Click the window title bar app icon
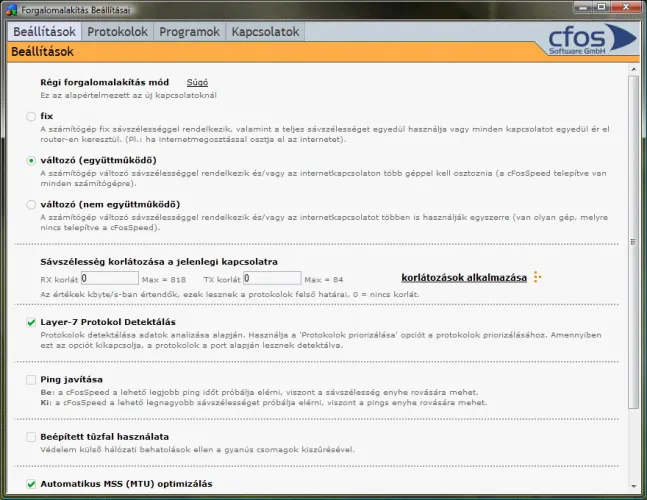Image resolution: width=647 pixels, height=500 pixels. [12, 9]
